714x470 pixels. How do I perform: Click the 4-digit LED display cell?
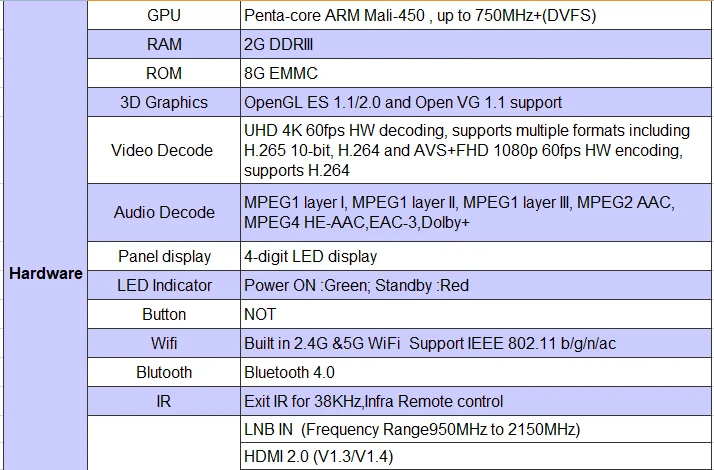[477, 256]
